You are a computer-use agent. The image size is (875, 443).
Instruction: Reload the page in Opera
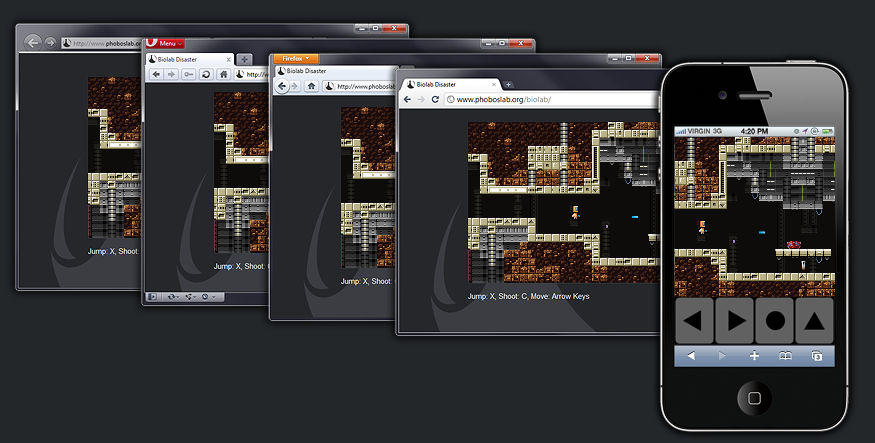pos(206,74)
